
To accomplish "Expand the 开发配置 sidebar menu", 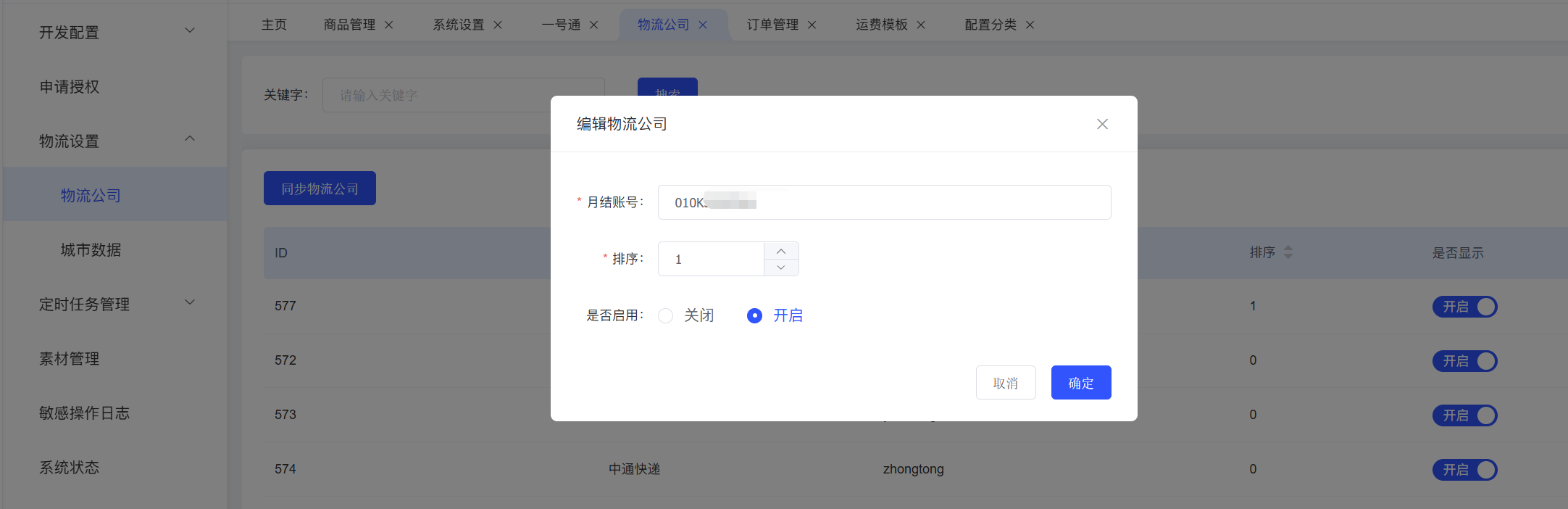I will pos(116,32).
